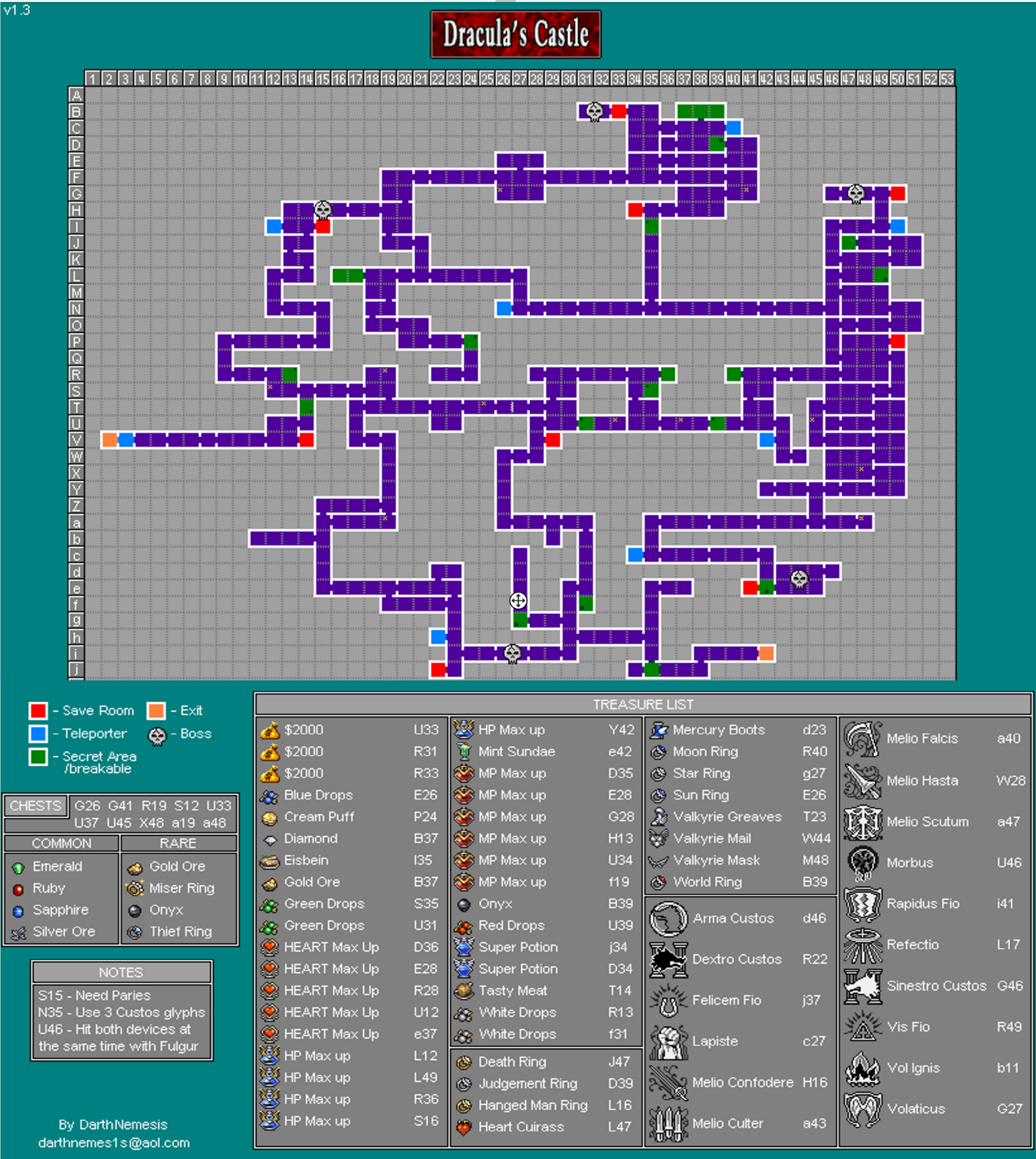Click the RARE column header
The width and height of the screenshot is (1036, 1159).
pyautogui.click(x=178, y=843)
